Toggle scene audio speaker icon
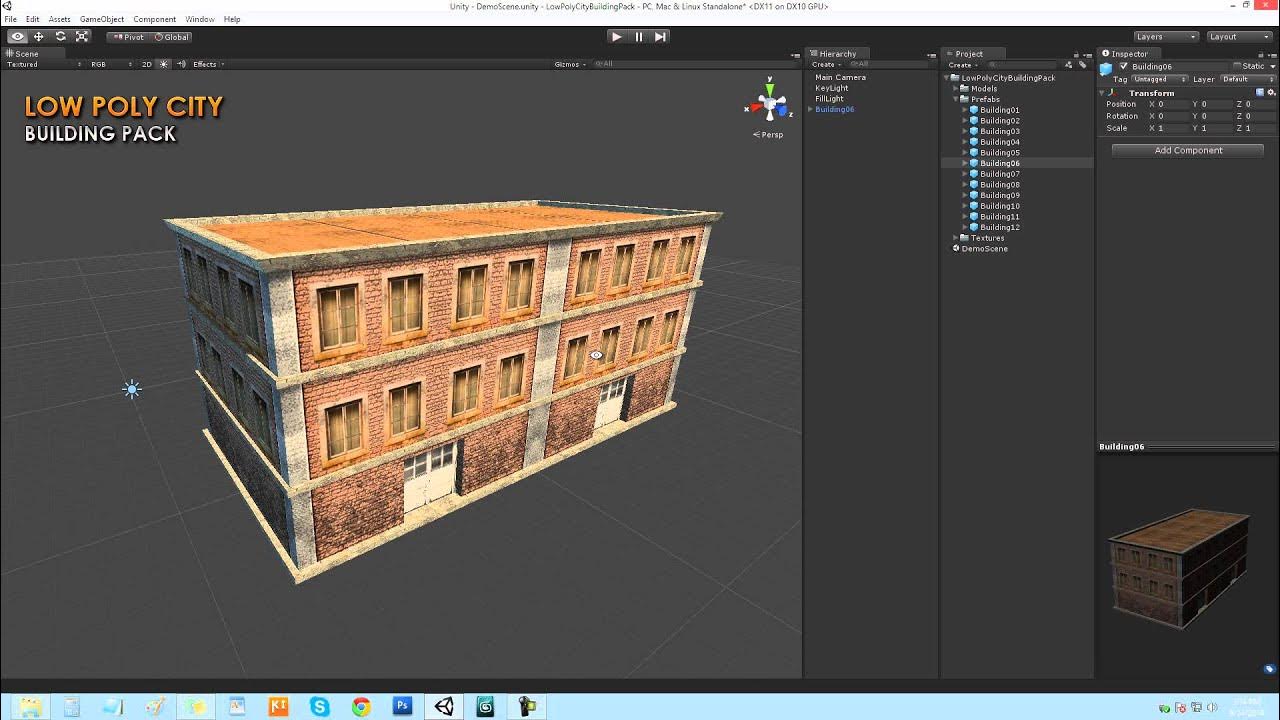 (x=181, y=64)
